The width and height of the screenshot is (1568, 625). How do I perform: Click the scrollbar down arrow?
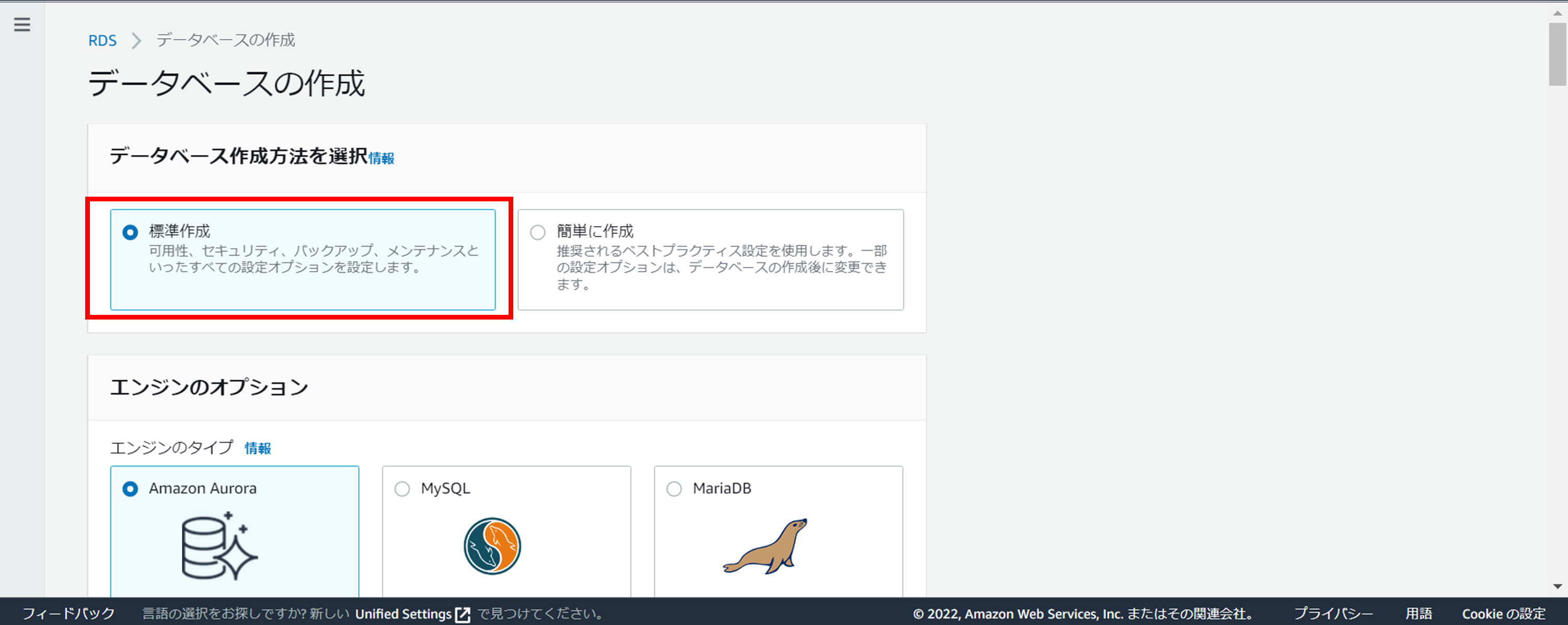(1557, 586)
